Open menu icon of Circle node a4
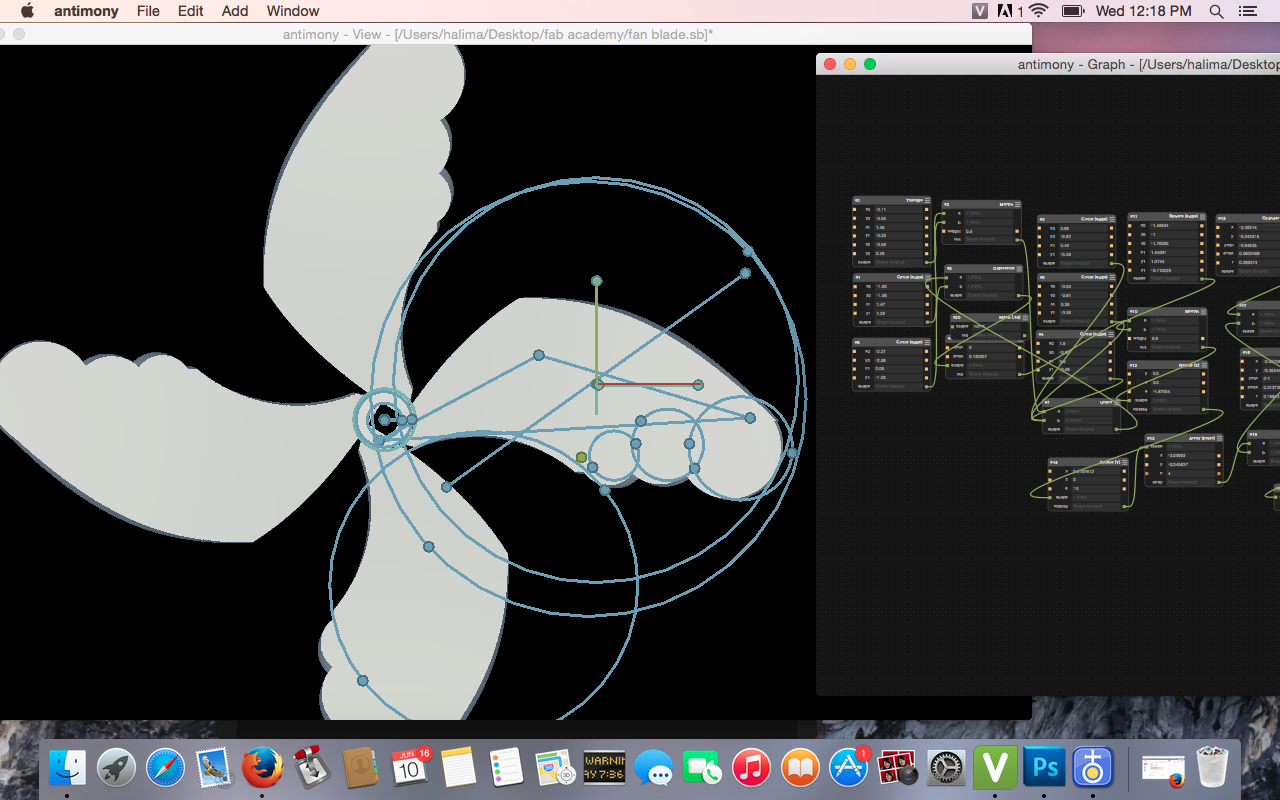The width and height of the screenshot is (1280, 800). 1111,334
